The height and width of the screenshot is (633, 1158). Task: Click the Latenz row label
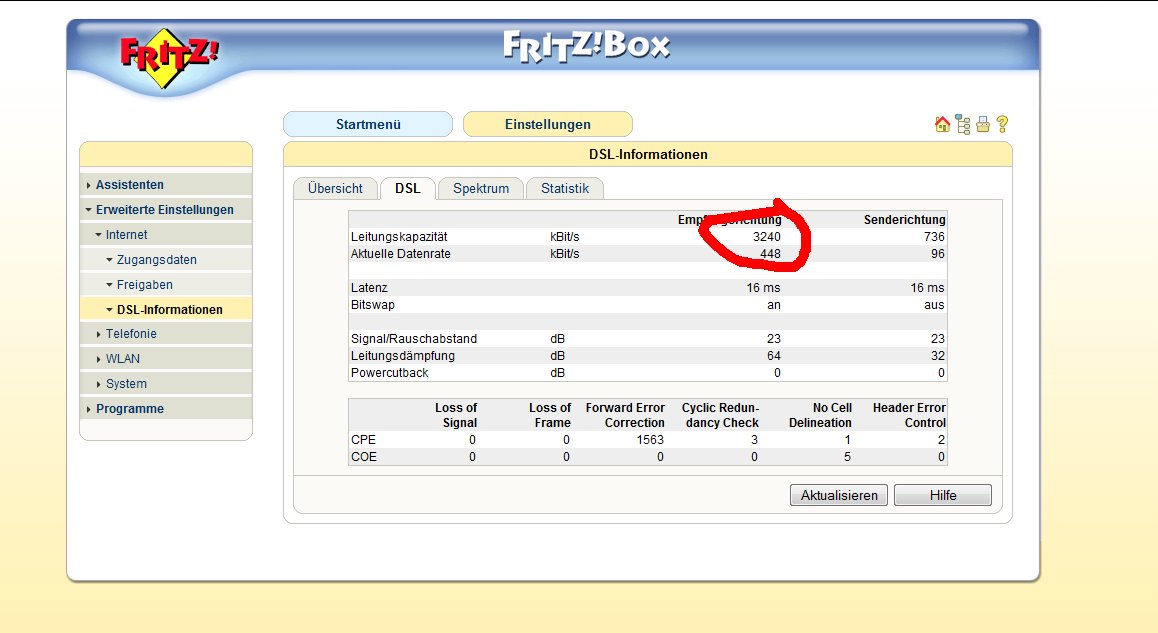369,287
